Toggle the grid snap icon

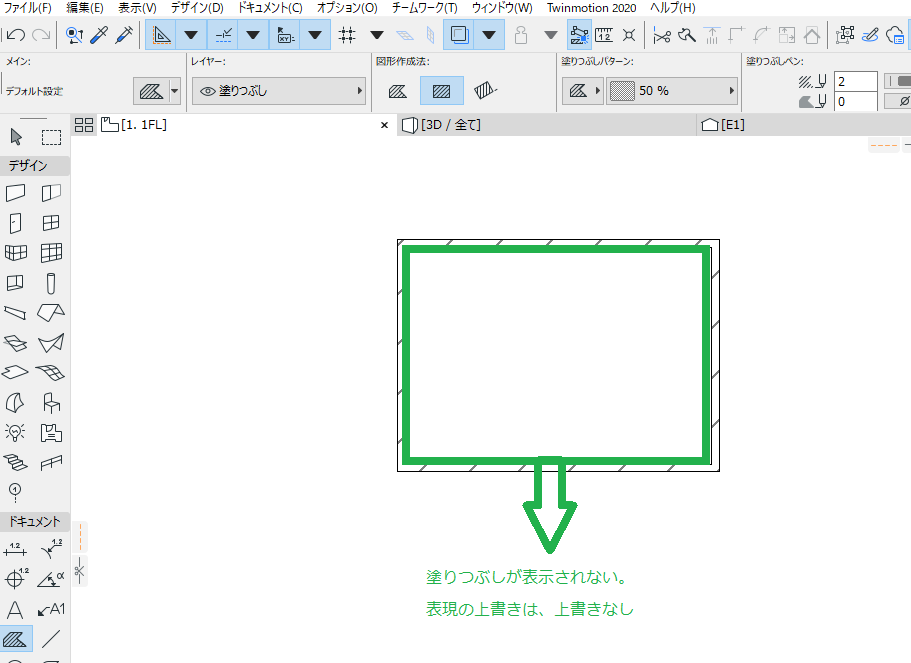pos(347,35)
